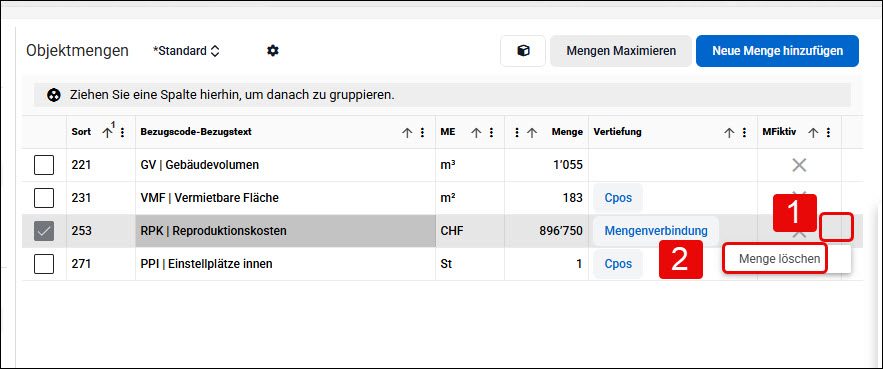Open the table settings gear icon
The image size is (883, 369).
[273, 51]
